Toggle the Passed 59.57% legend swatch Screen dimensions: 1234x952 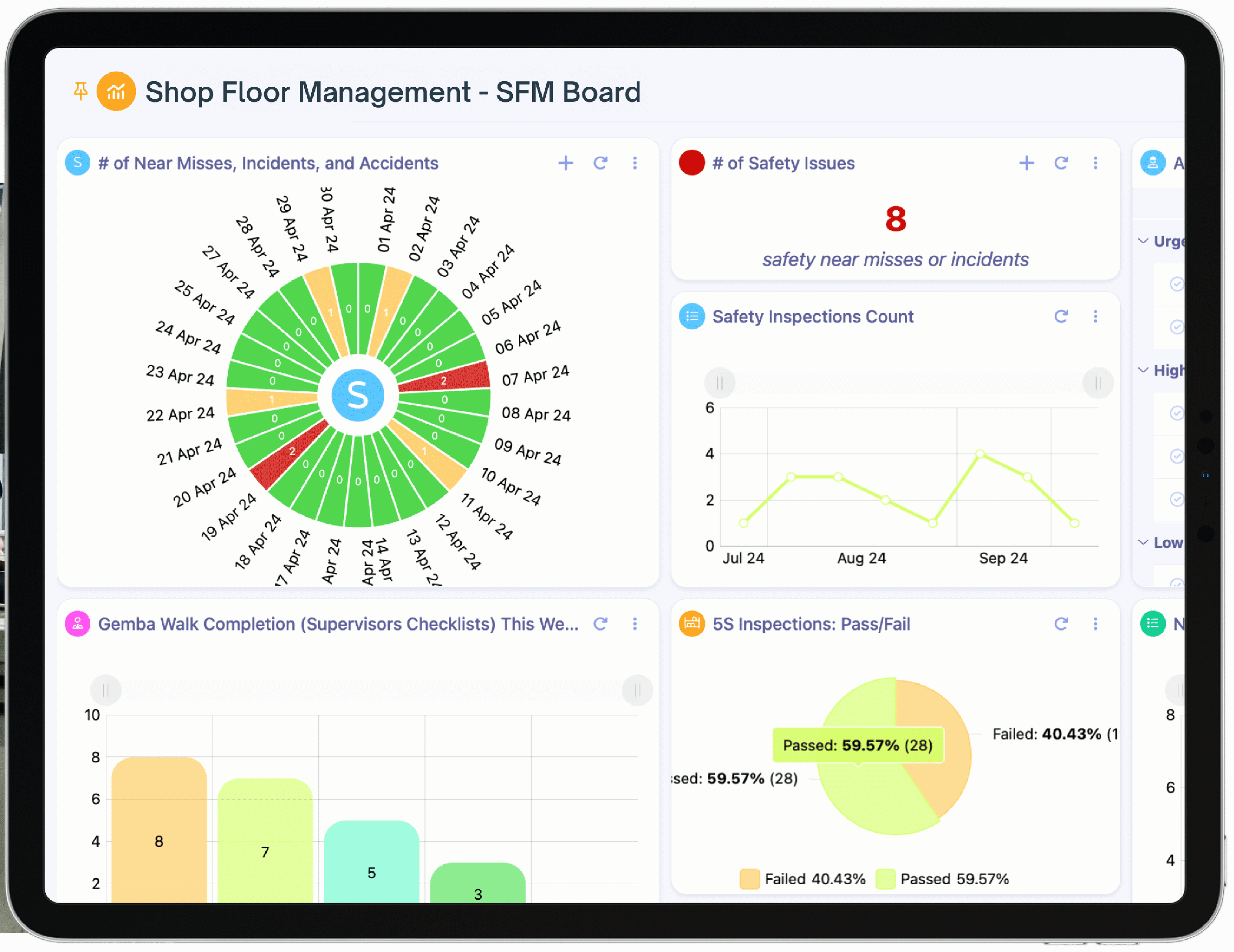tap(886, 879)
